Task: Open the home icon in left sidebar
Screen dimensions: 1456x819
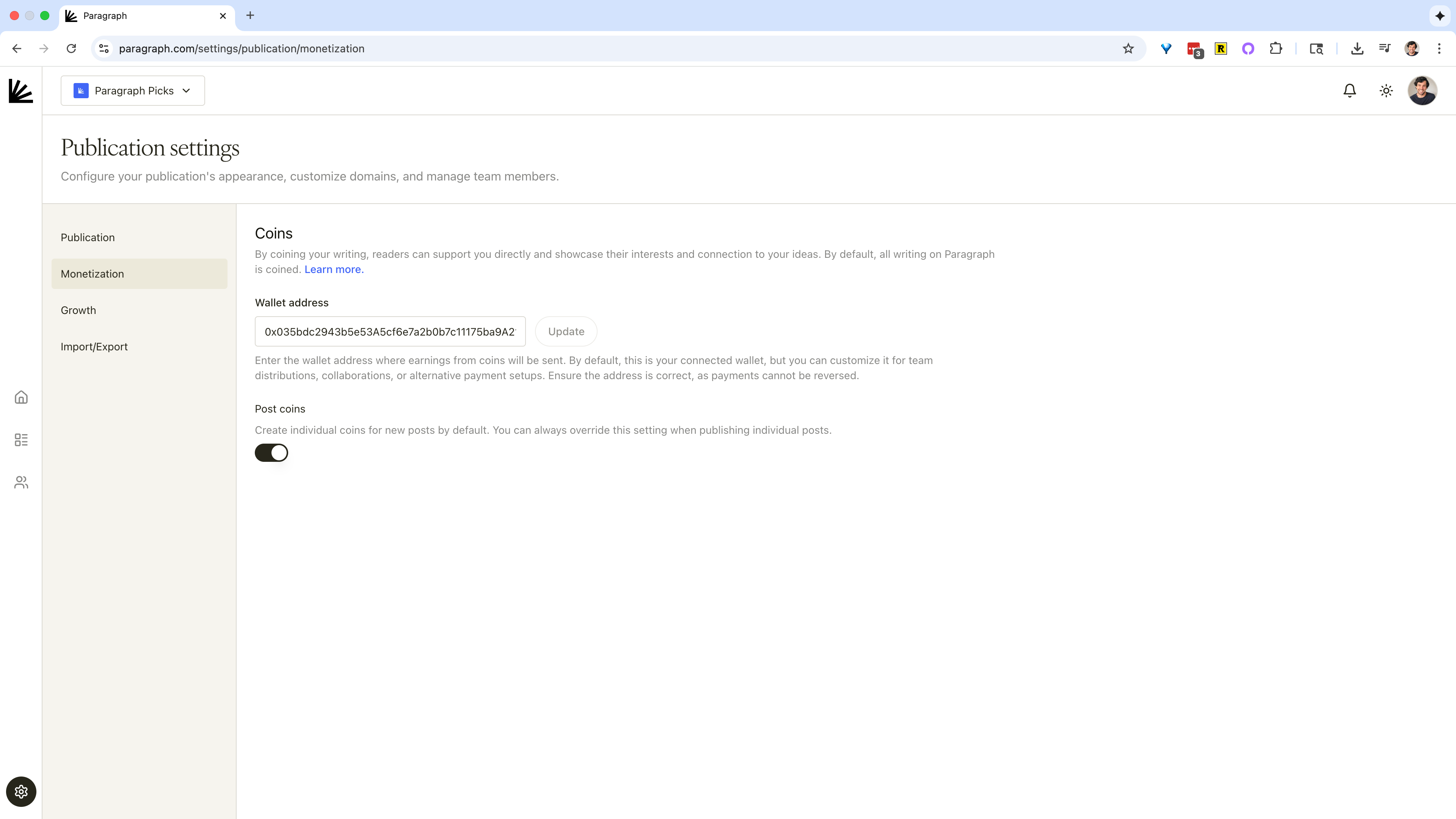Action: point(21,397)
